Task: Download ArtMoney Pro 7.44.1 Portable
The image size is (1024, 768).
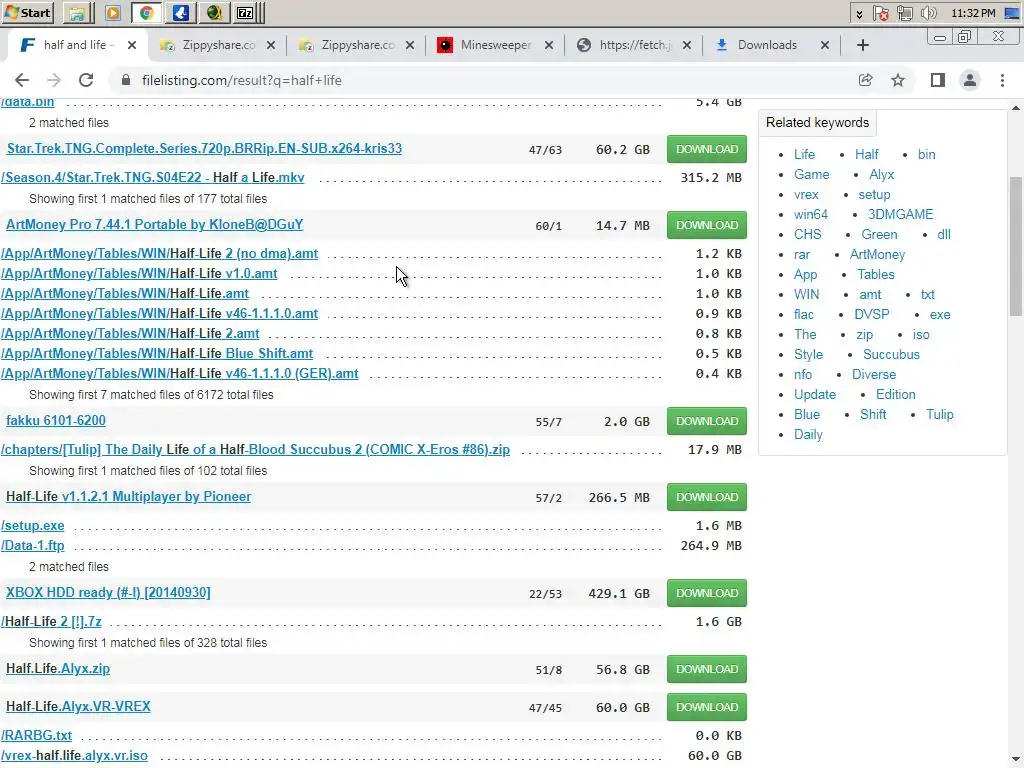Action: pos(707,225)
